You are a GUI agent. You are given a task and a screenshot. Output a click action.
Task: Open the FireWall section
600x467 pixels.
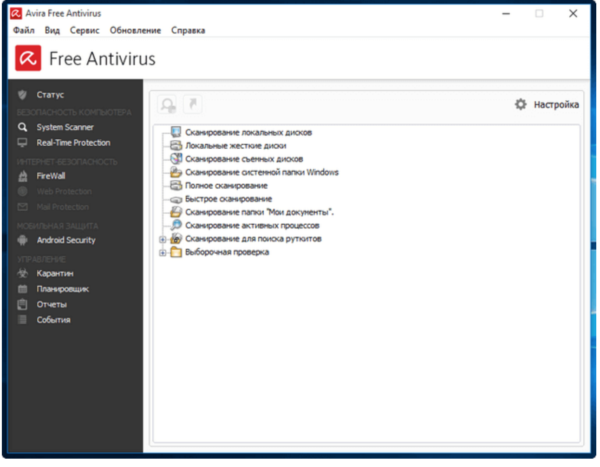click(x=51, y=176)
